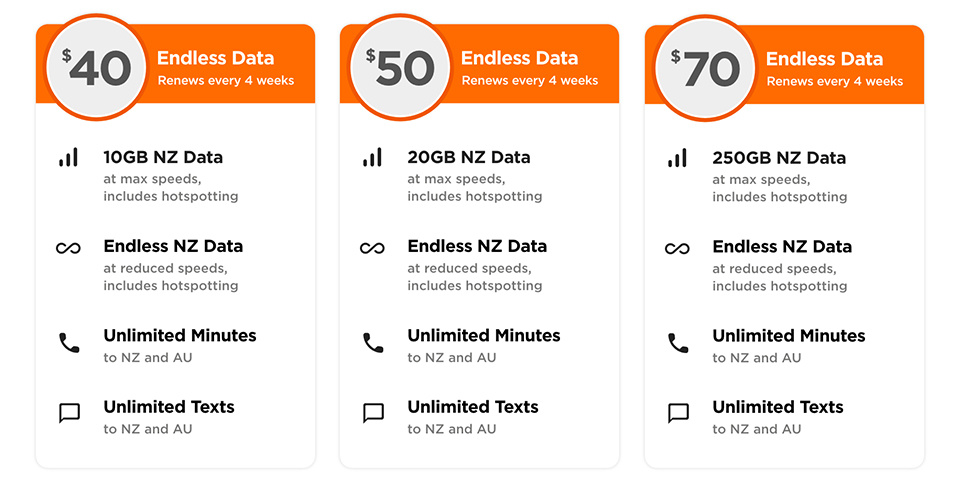The height and width of the screenshot is (480, 960).
Task: Click the phone icon on $40 plan
Action: tap(69, 343)
